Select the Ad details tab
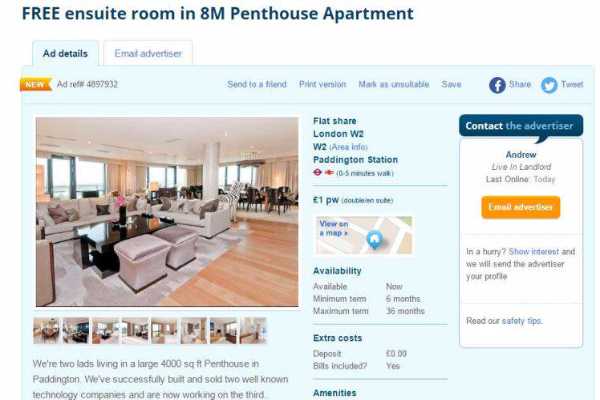The width and height of the screenshot is (600, 400). pos(65,53)
